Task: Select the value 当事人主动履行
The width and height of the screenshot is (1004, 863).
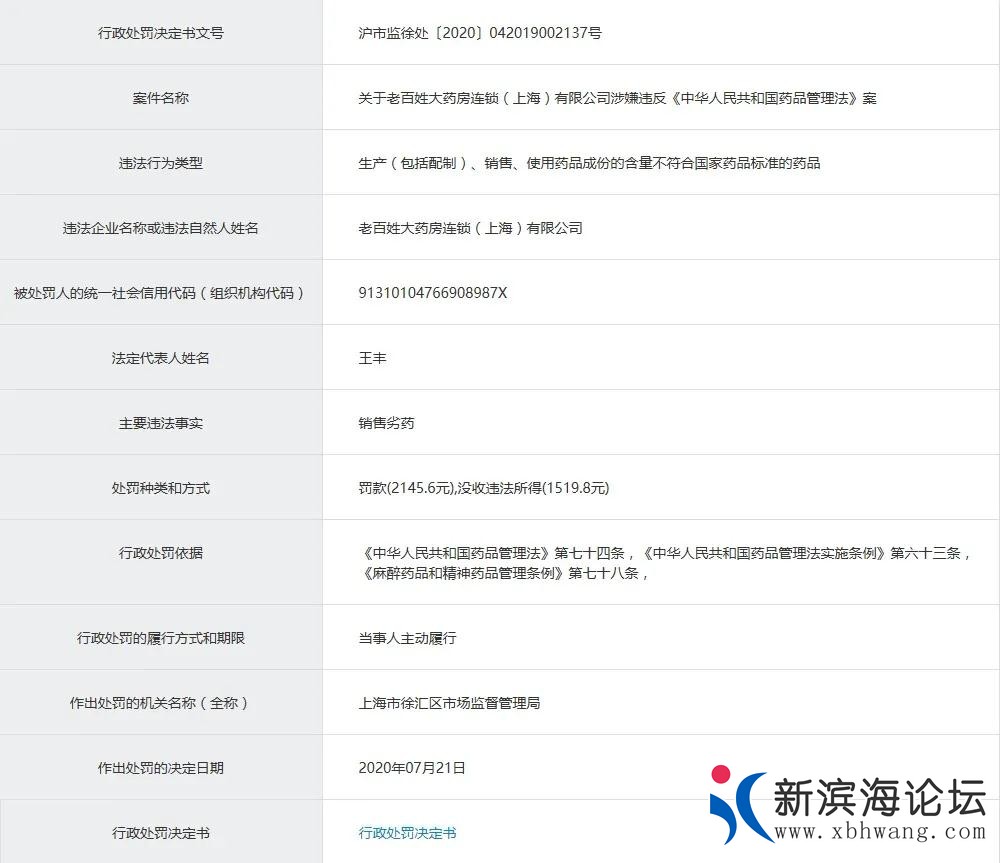Action: click(408, 638)
